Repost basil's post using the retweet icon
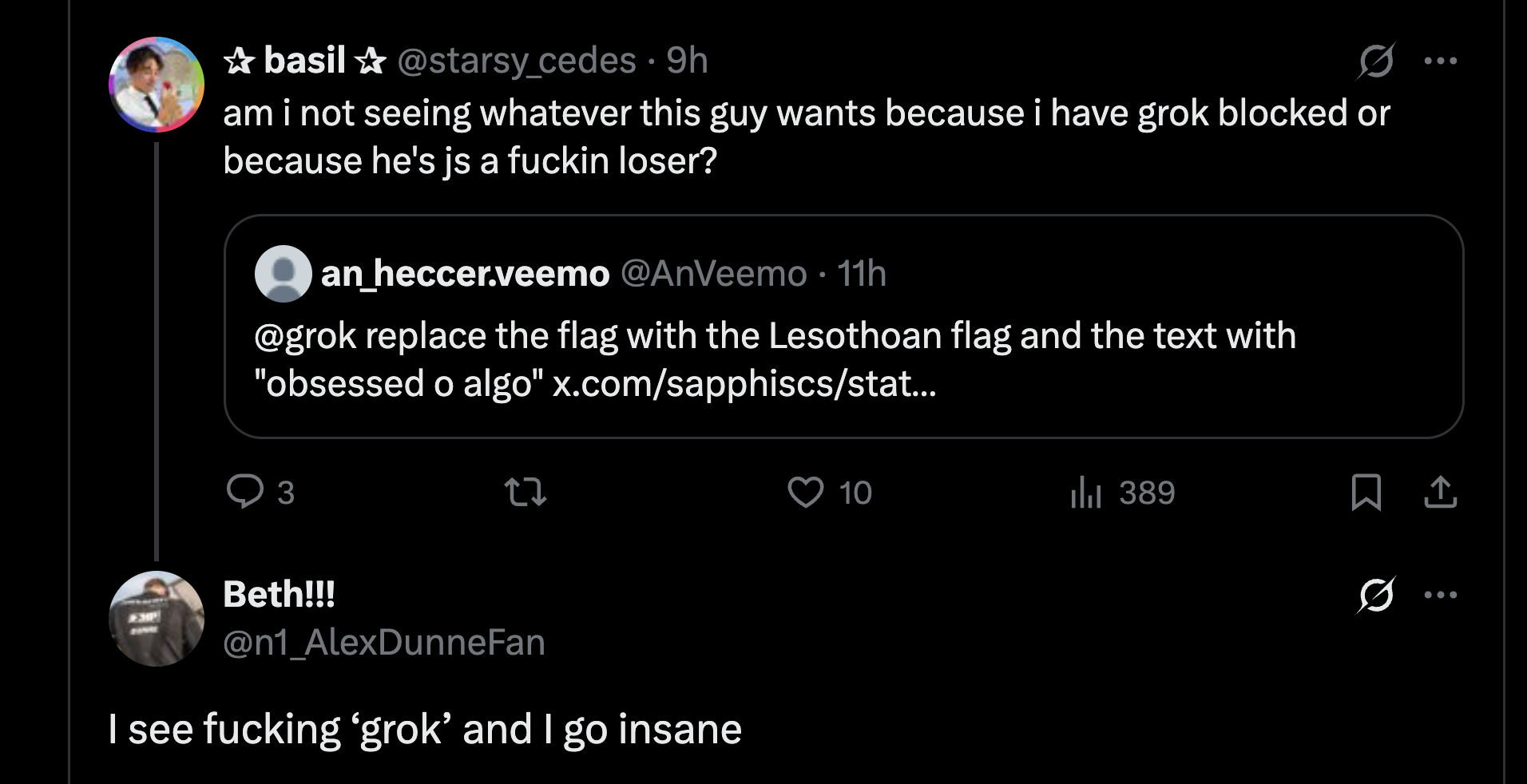This screenshot has width=1527, height=784. pyautogui.click(x=526, y=492)
